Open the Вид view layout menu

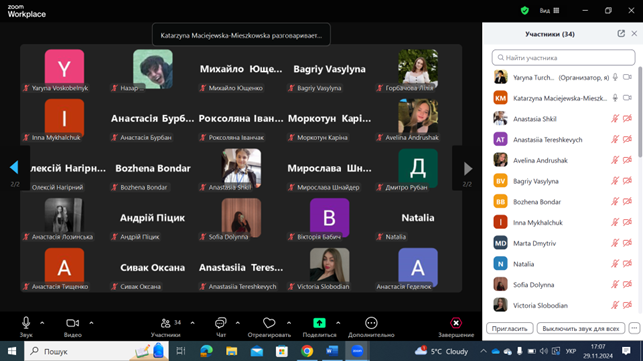(x=550, y=11)
